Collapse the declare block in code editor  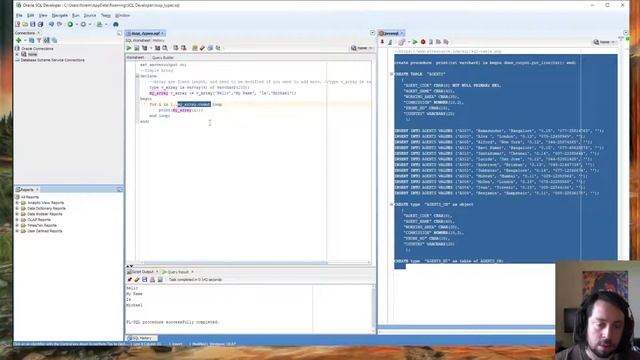pyautogui.click(x=138, y=76)
